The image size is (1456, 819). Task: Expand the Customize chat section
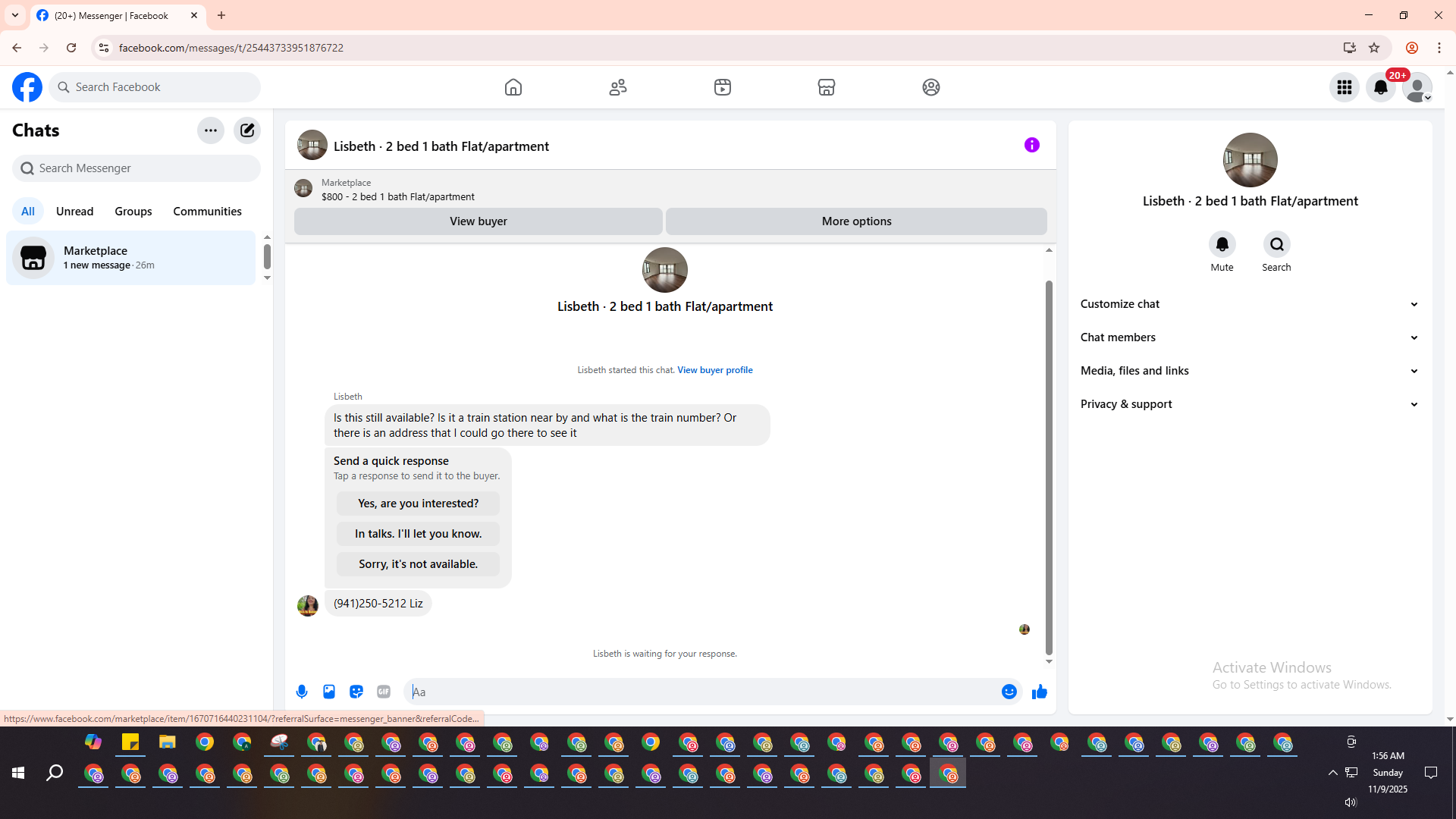[x=1249, y=304]
